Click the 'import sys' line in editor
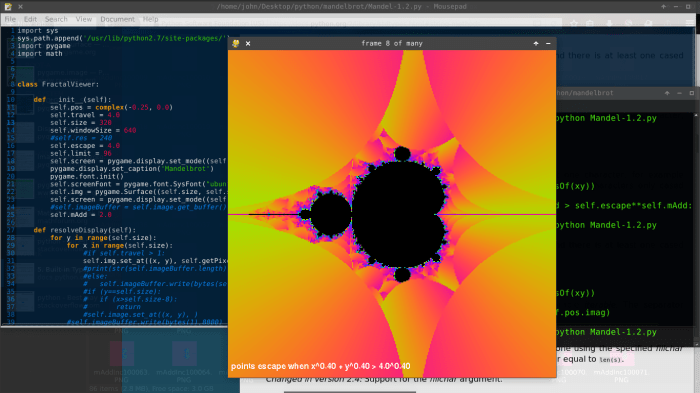This screenshot has width=700, height=393. pos(38,30)
